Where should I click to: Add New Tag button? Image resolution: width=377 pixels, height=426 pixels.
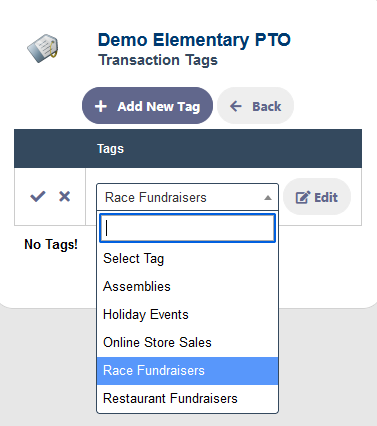tap(147, 106)
